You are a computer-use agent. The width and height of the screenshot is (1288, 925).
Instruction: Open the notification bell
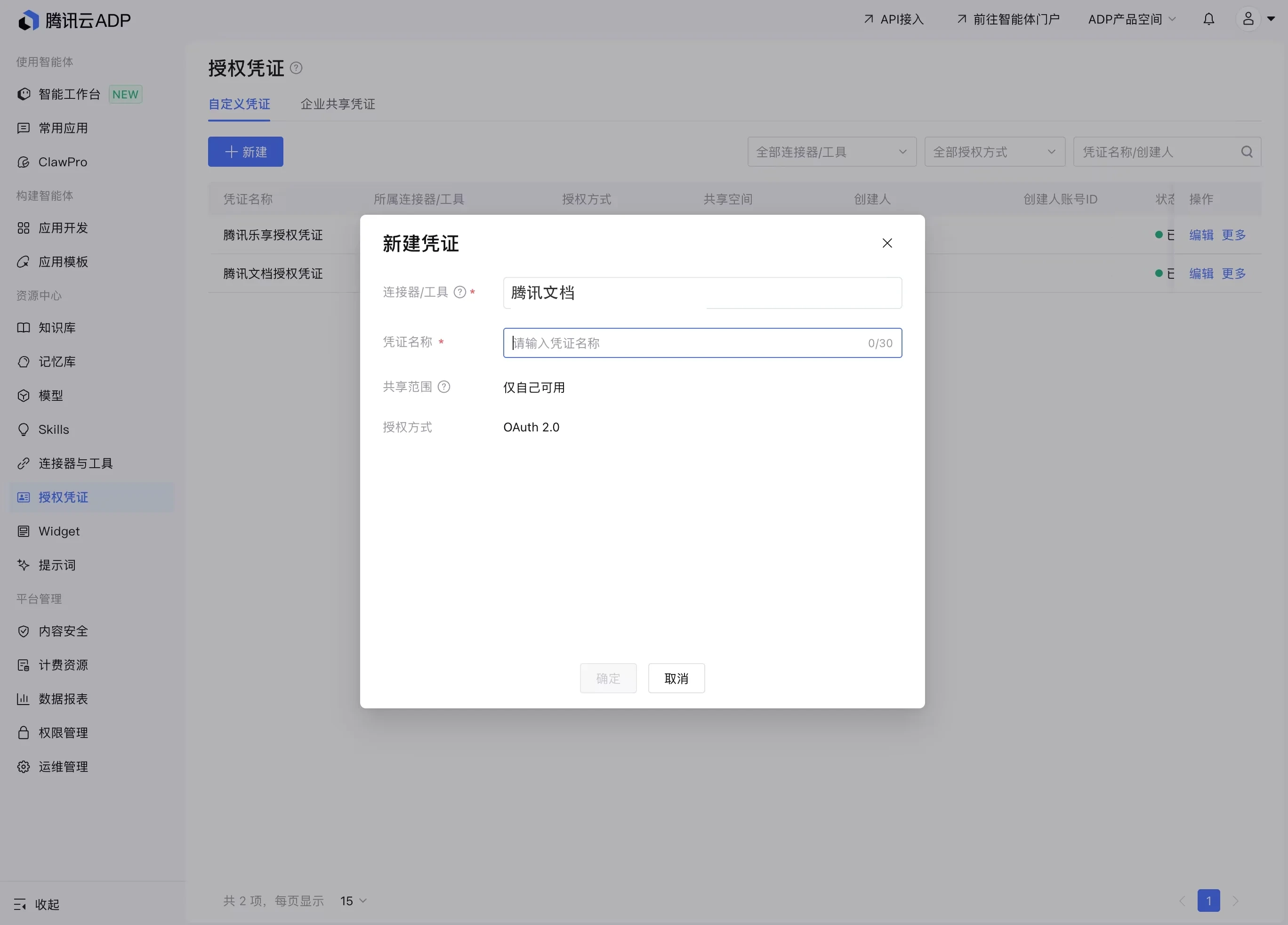pos(1208,19)
